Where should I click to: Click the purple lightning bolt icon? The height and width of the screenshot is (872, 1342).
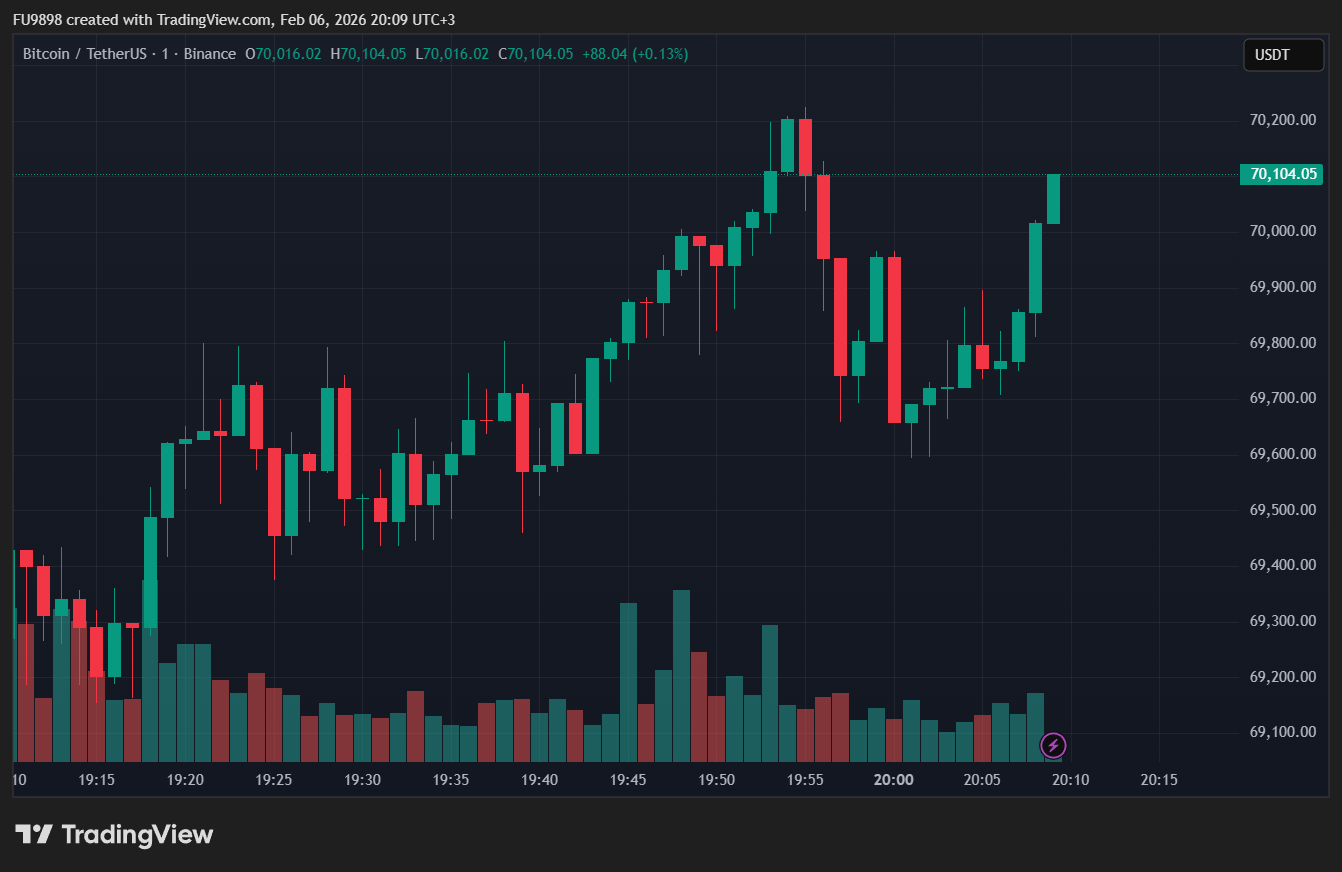(x=1053, y=745)
